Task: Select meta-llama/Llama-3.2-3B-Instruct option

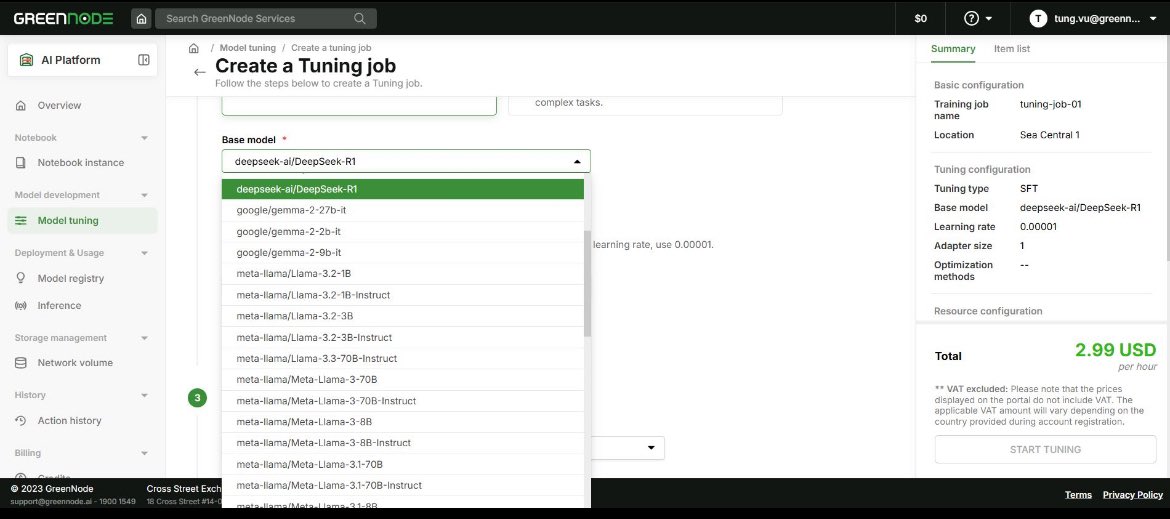Action: (403, 338)
